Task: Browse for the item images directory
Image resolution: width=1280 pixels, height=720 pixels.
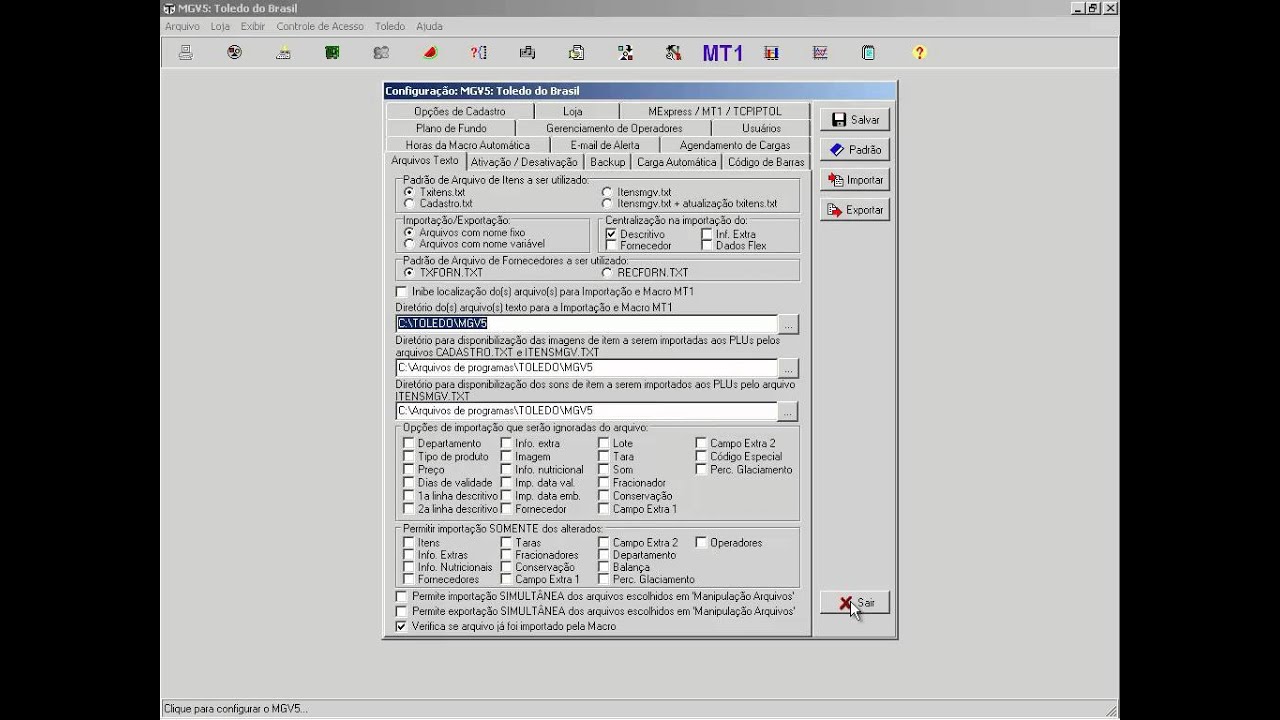Action: [789, 368]
